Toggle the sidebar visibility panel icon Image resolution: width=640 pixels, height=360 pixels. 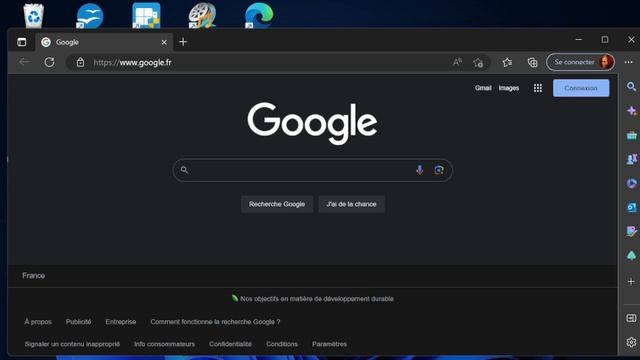click(x=631, y=318)
